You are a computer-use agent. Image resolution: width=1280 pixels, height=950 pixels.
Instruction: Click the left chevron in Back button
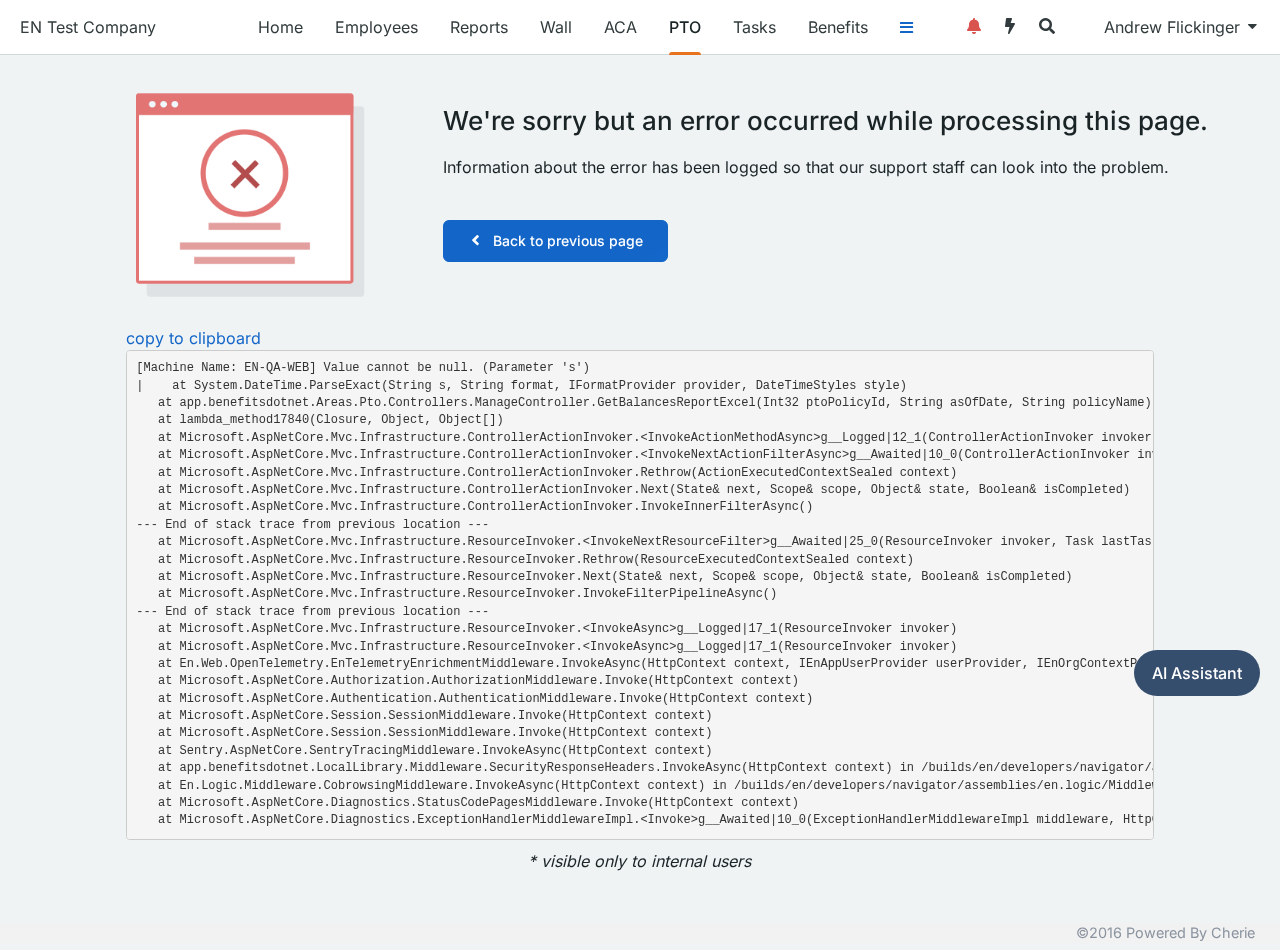pos(475,241)
